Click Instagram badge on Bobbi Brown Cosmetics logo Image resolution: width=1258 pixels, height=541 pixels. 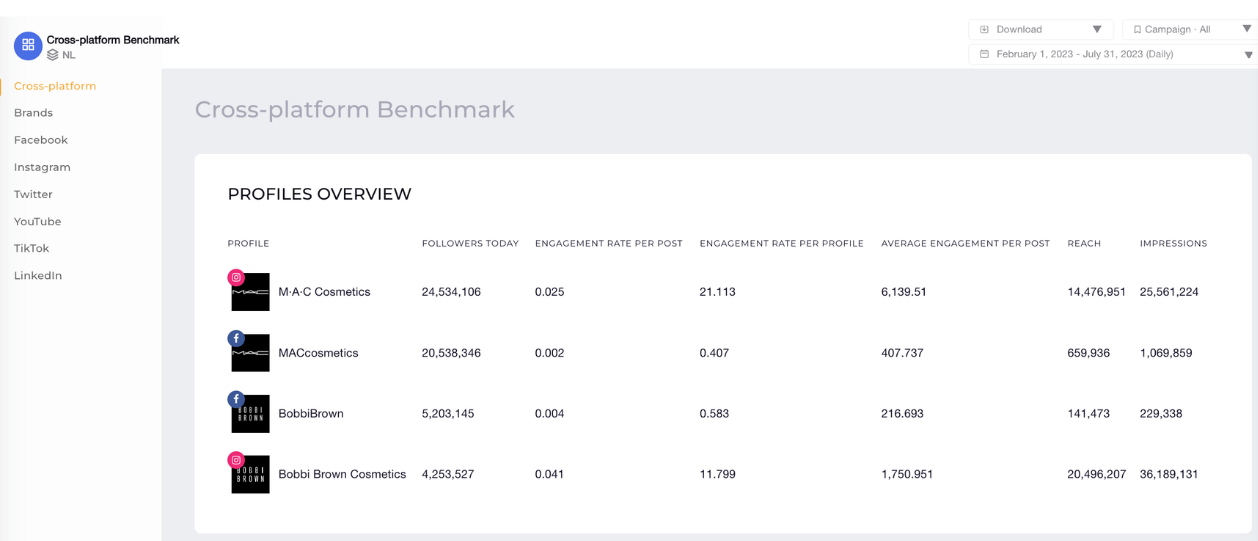coord(236,460)
